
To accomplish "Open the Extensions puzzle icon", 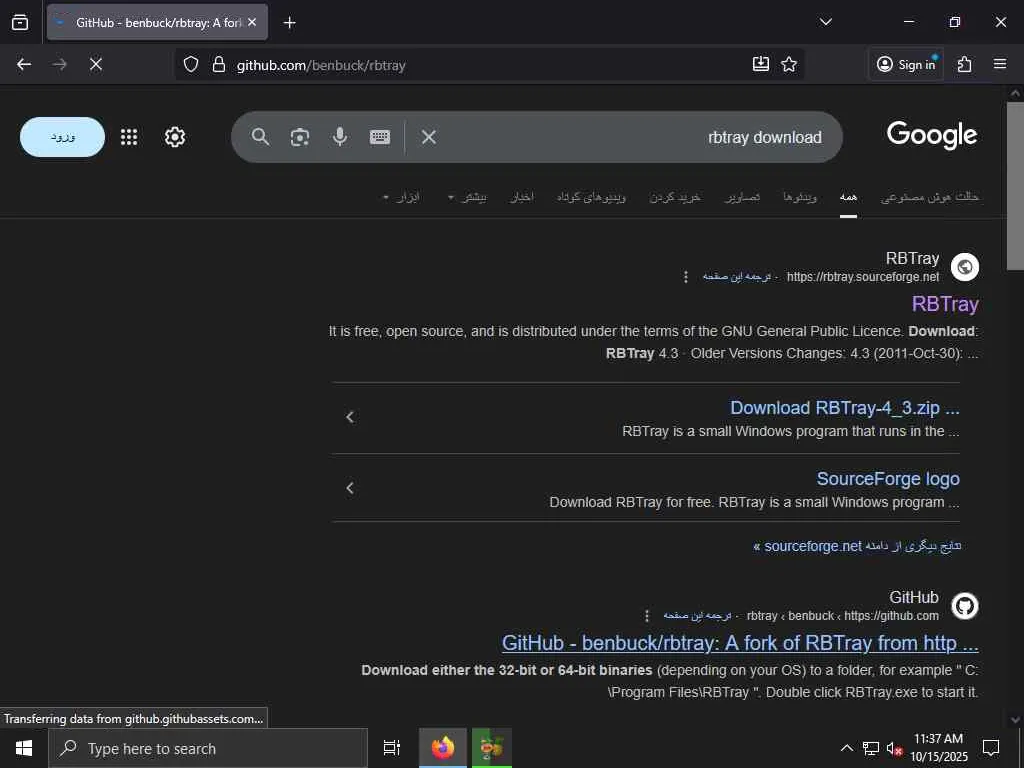I will coord(965,64).
